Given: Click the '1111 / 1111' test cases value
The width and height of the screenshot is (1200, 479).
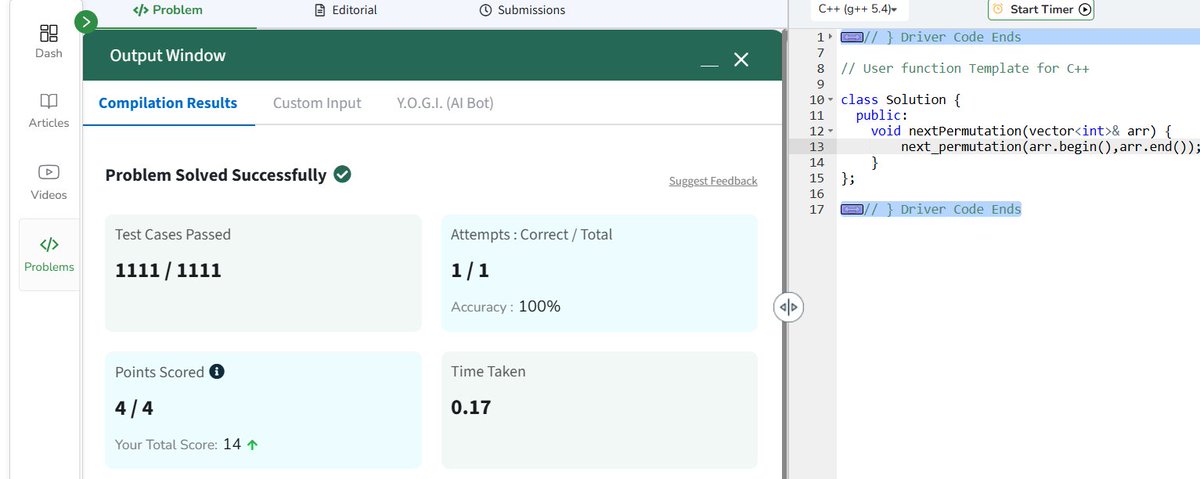Looking at the screenshot, I should click(x=169, y=270).
